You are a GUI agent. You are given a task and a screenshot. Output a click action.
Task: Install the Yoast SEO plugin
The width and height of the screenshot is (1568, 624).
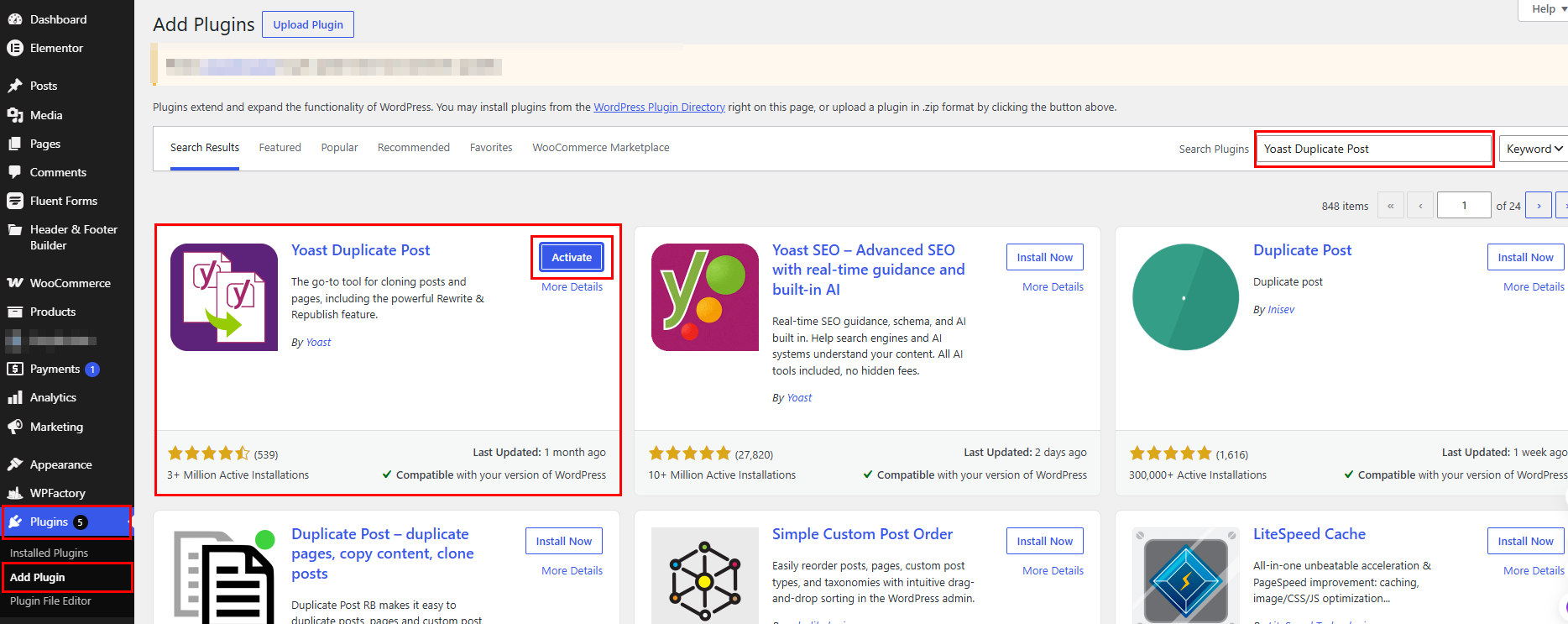pyautogui.click(x=1044, y=257)
